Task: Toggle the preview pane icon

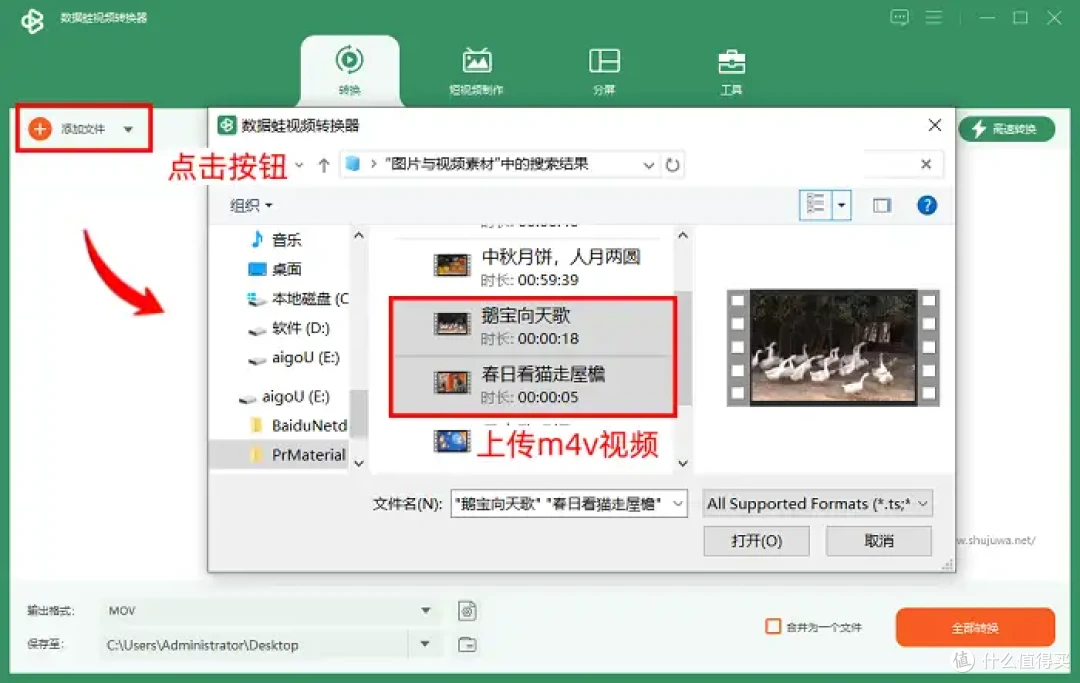Action: coord(882,205)
